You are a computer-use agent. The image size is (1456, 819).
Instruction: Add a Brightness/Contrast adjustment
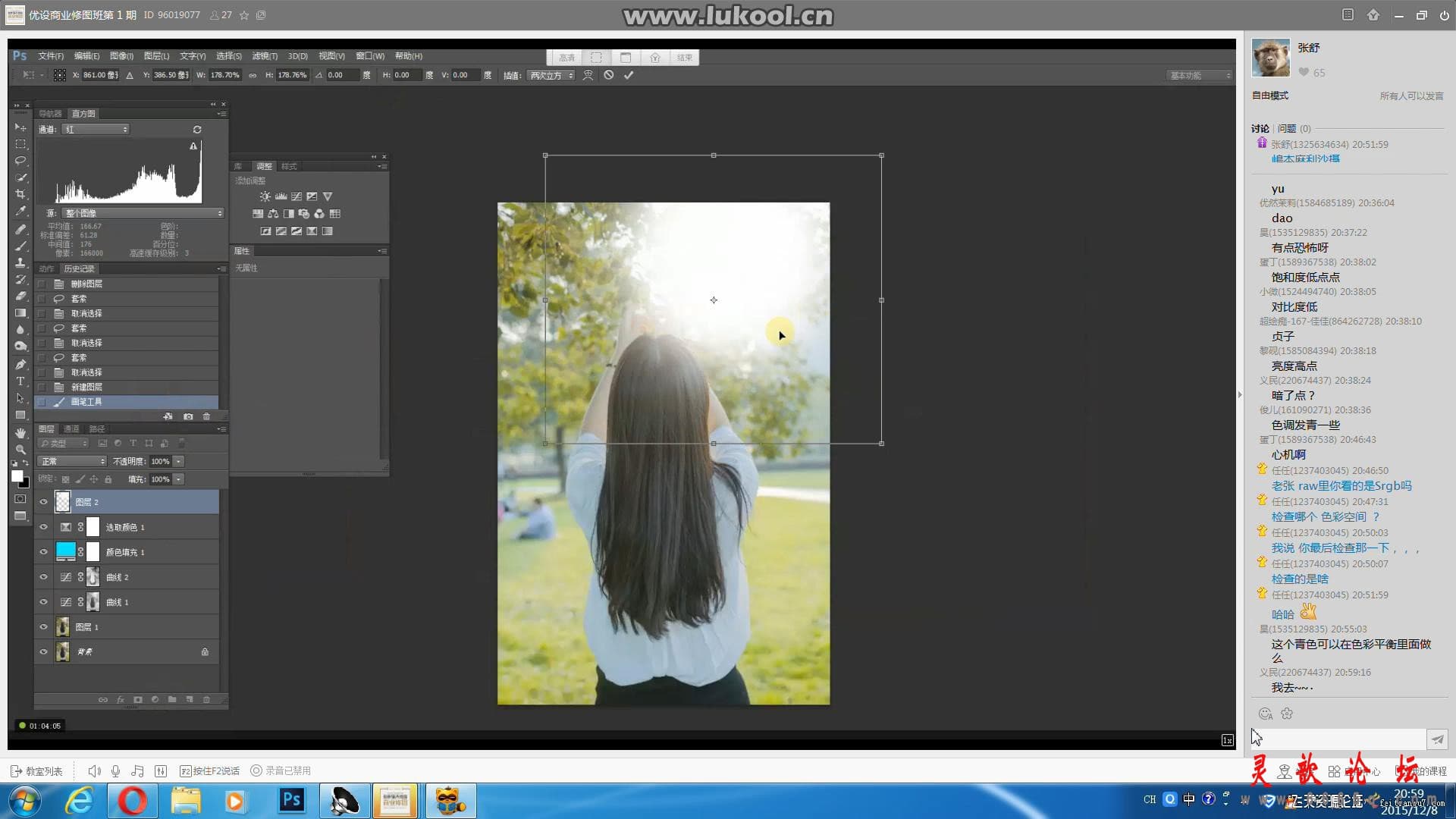point(265,196)
